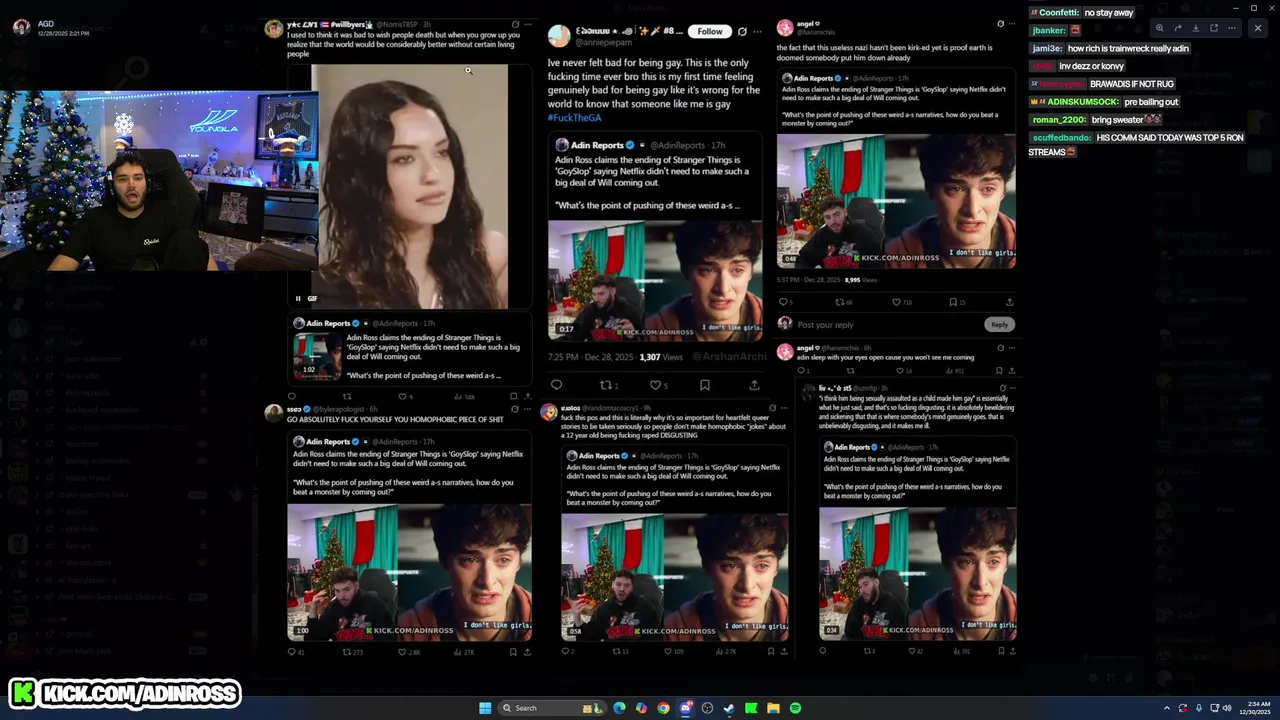Screen dimensions: 1280x720
Task: Share the tweet showing 1,307 Views
Action: click(754, 385)
